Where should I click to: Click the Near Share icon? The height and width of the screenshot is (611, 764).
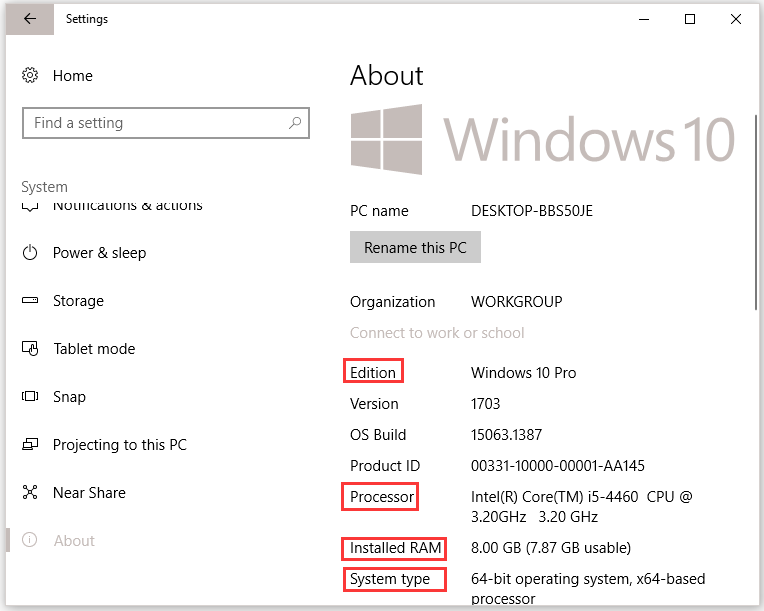[x=30, y=492]
